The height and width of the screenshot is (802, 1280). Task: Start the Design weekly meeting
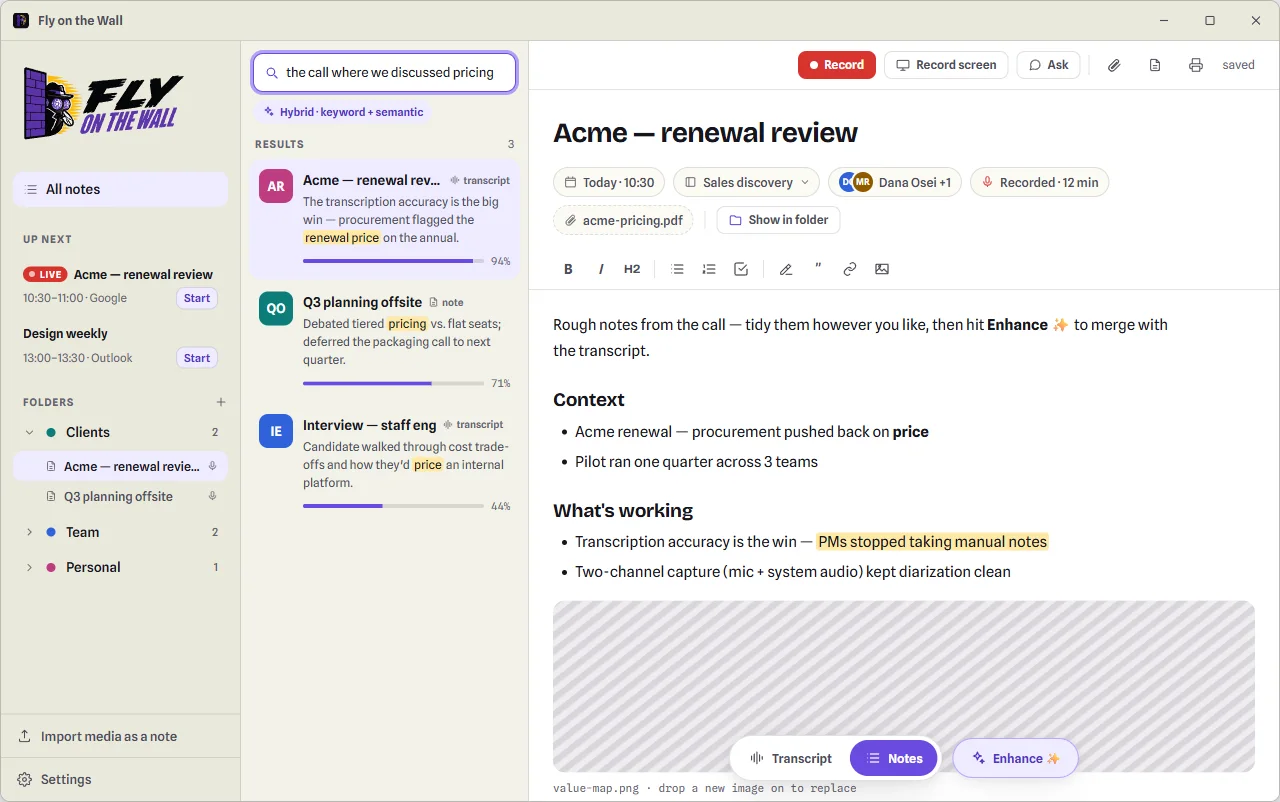pyautogui.click(x=197, y=358)
